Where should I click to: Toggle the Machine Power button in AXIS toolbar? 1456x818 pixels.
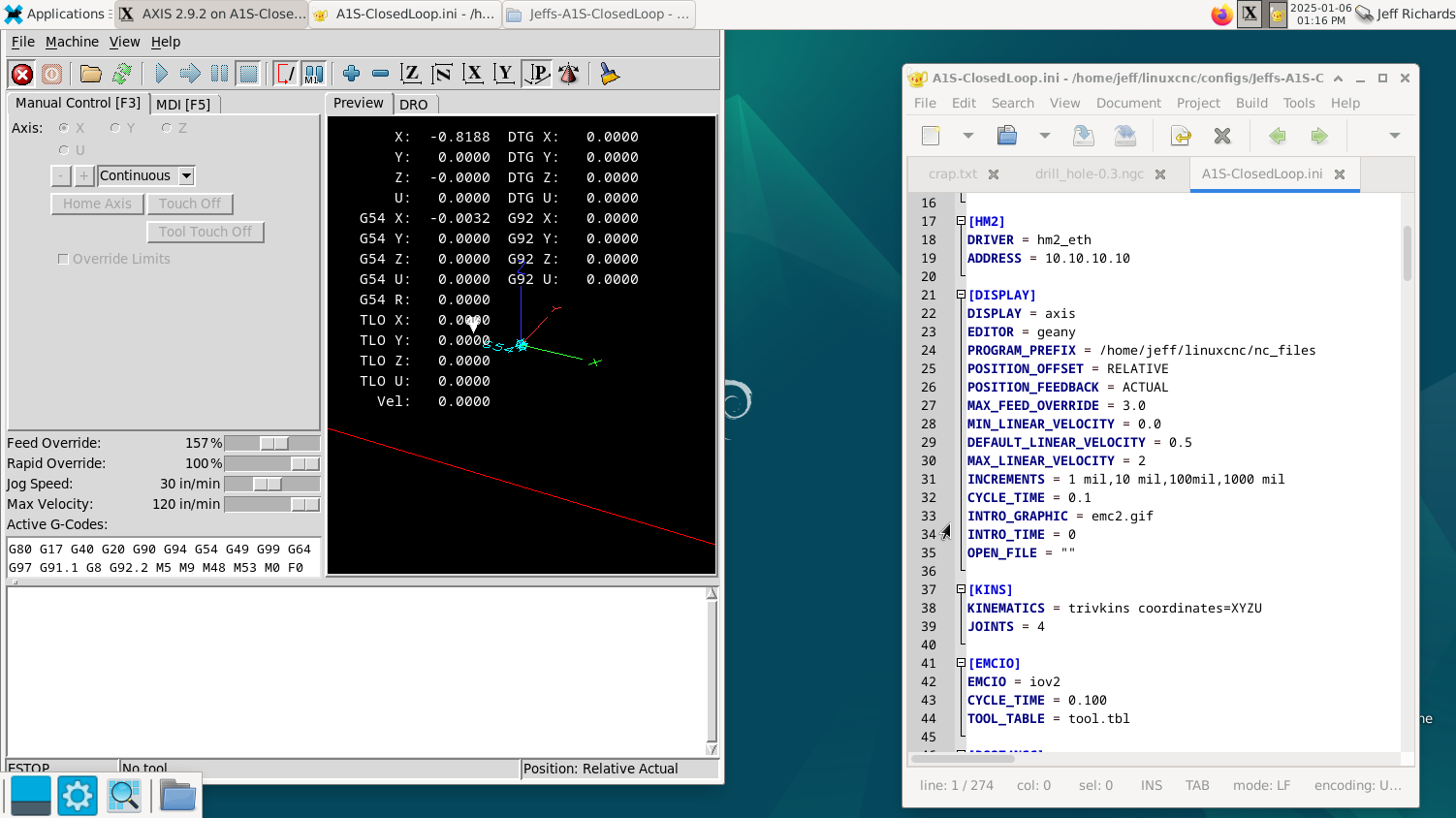pyautogui.click(x=51, y=74)
